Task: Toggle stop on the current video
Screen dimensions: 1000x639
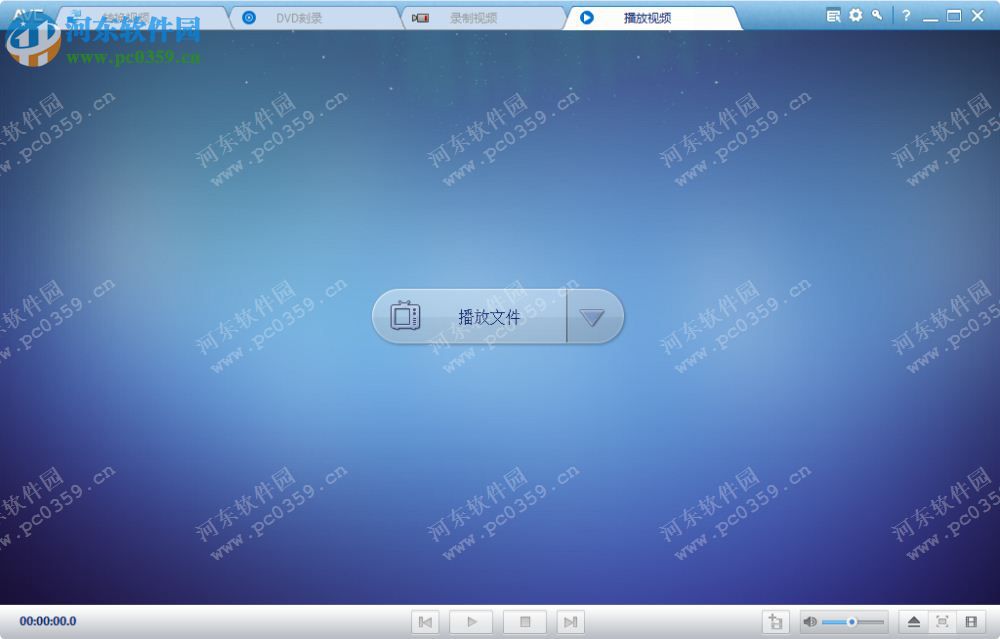Action: (x=522, y=621)
